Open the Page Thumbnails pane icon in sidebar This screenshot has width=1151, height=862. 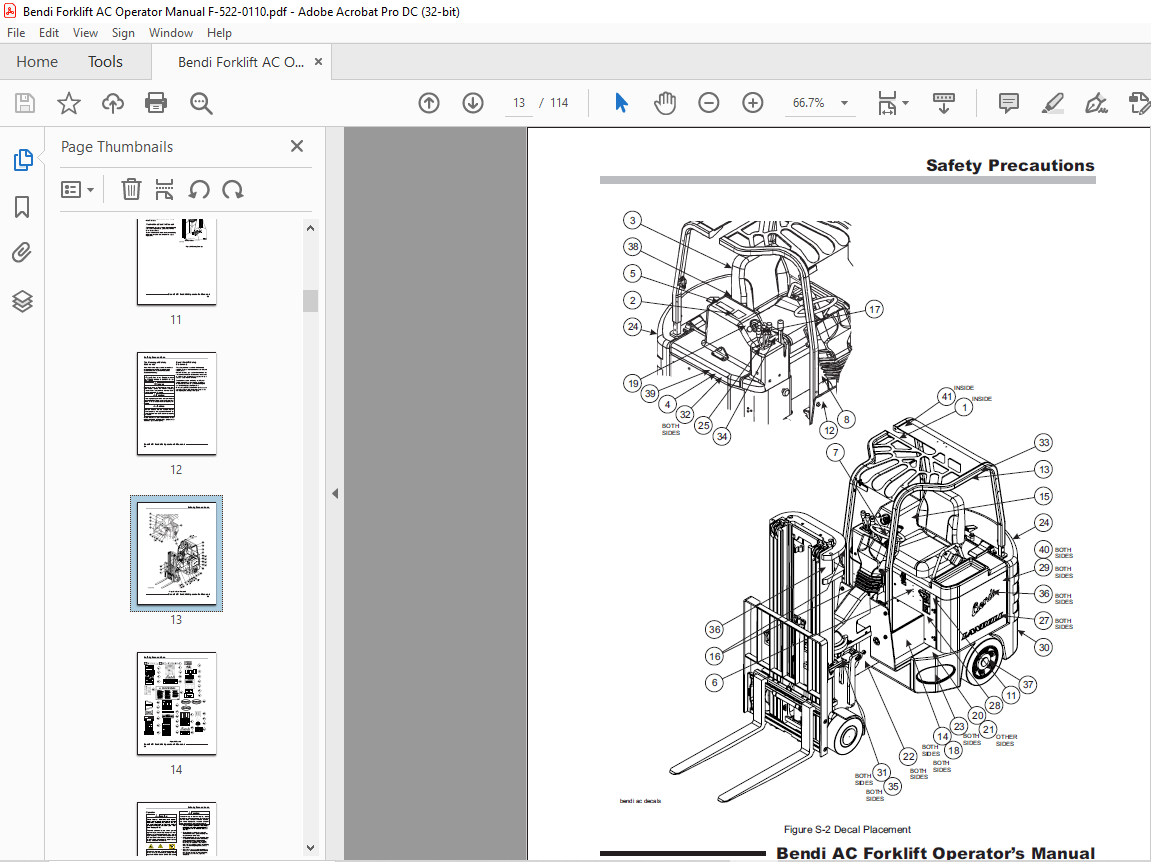coord(23,159)
